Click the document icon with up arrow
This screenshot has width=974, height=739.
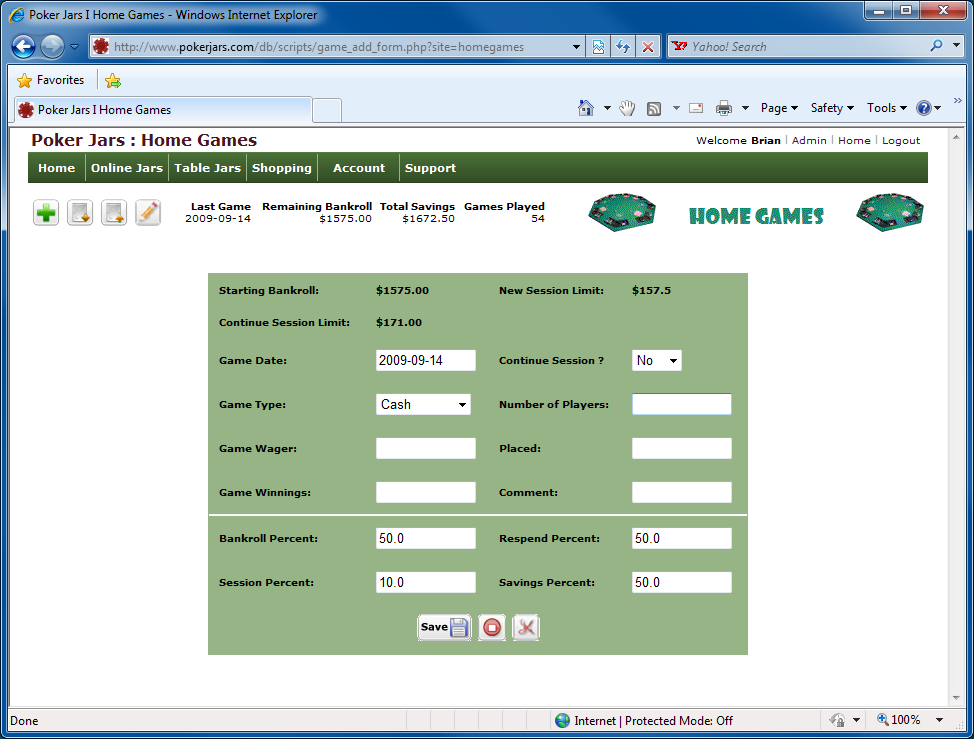pyautogui.click(x=114, y=213)
